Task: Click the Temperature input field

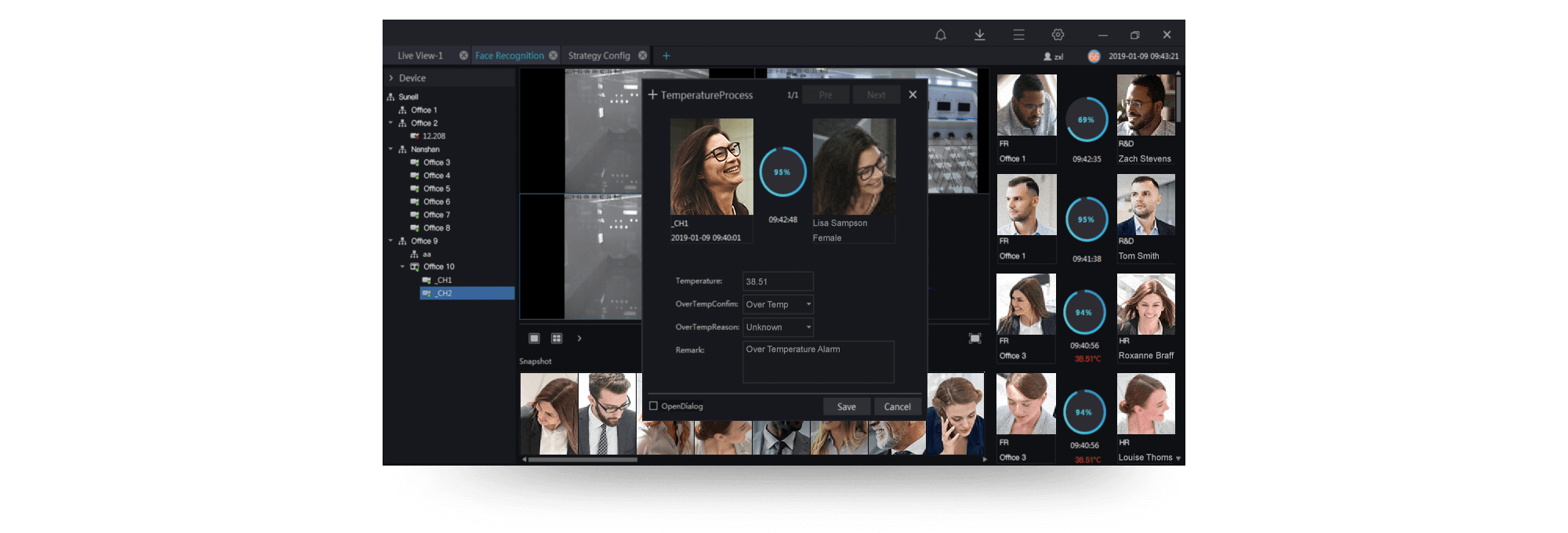Action: [x=778, y=281]
